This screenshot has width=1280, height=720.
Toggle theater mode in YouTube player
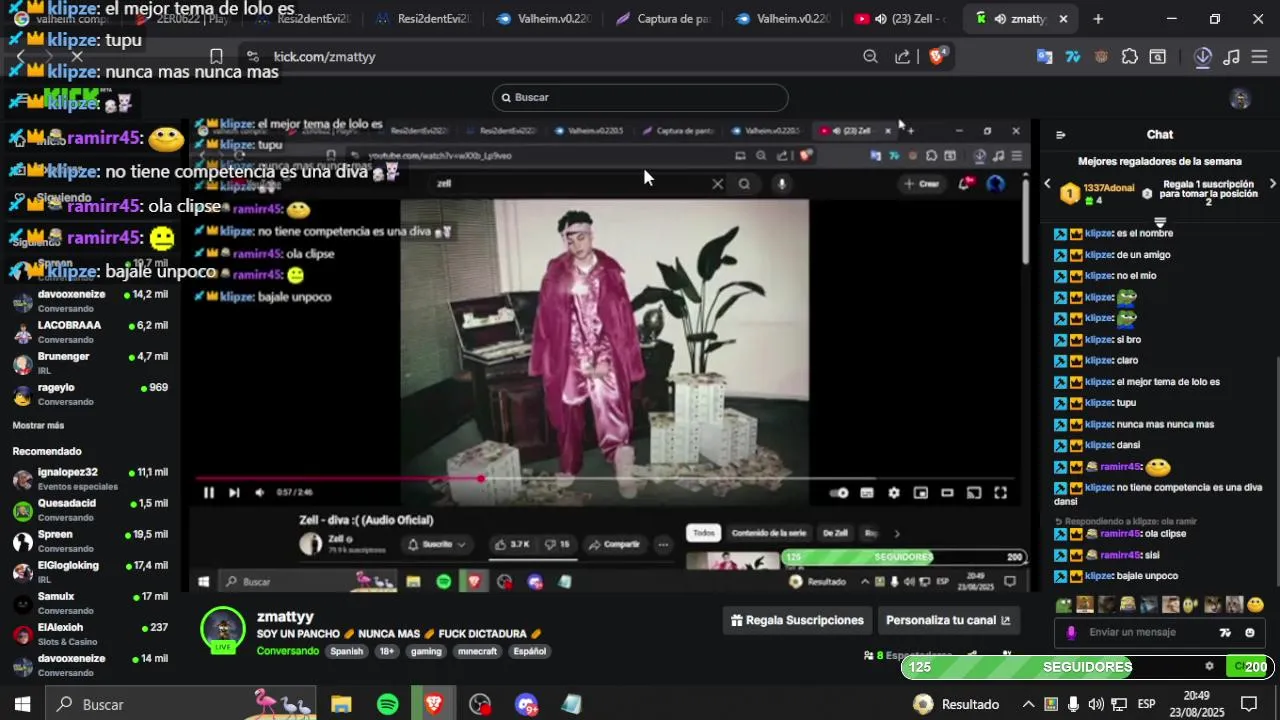click(947, 492)
